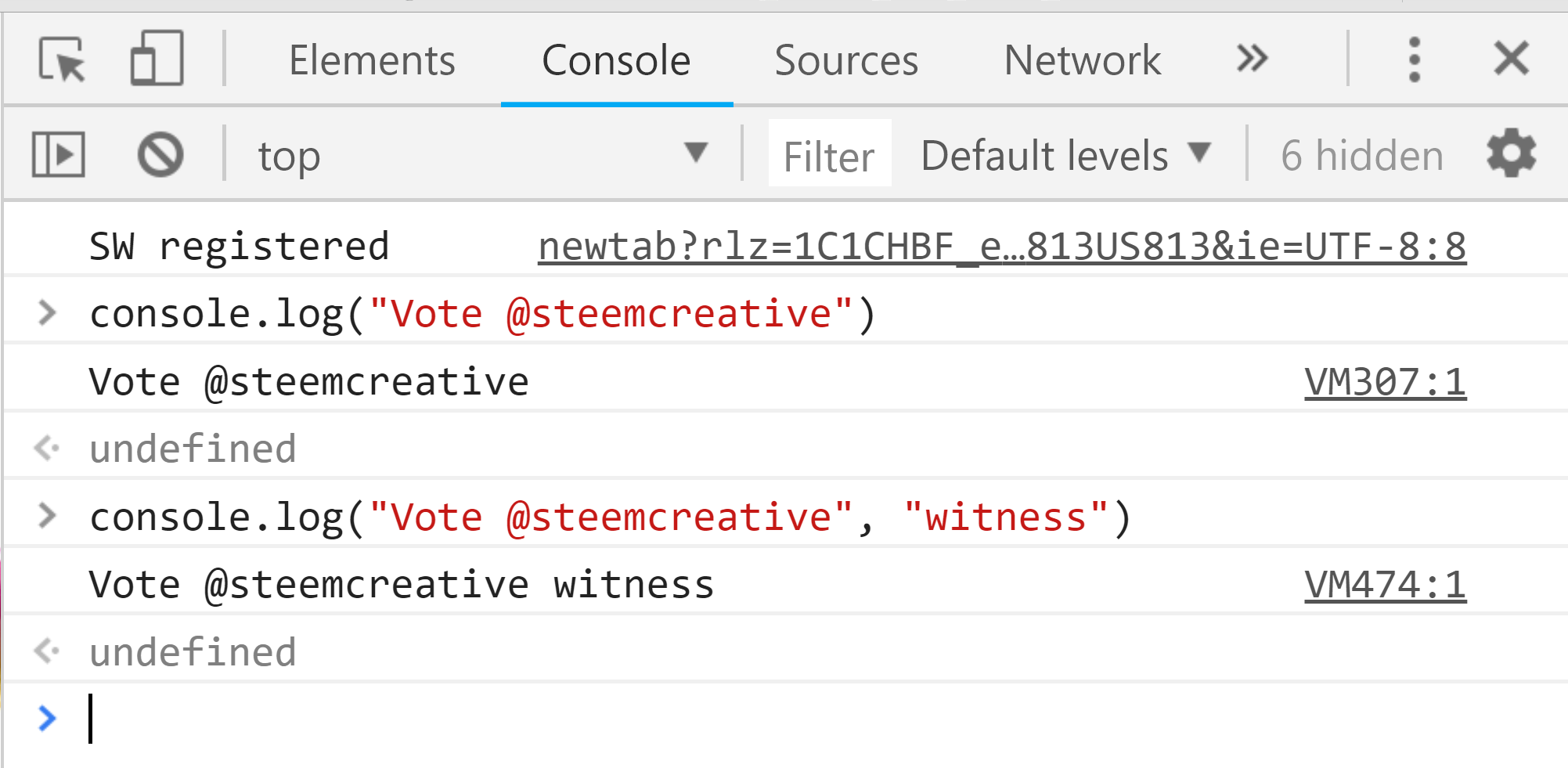Switch to the Sources tab
The height and width of the screenshot is (768, 1568).
pos(846,60)
